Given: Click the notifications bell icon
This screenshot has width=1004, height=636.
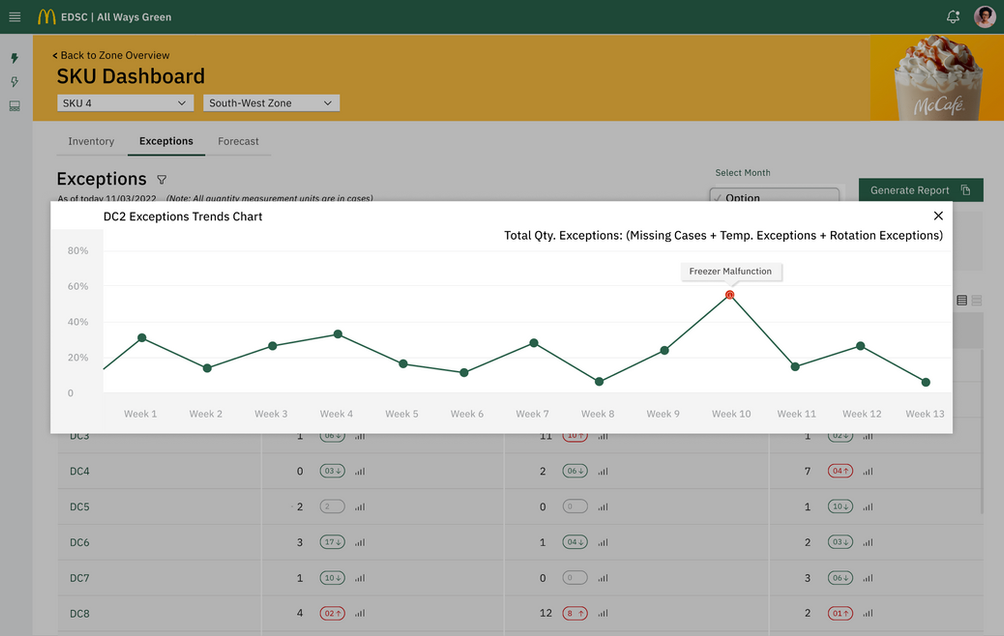Looking at the screenshot, I should [953, 17].
